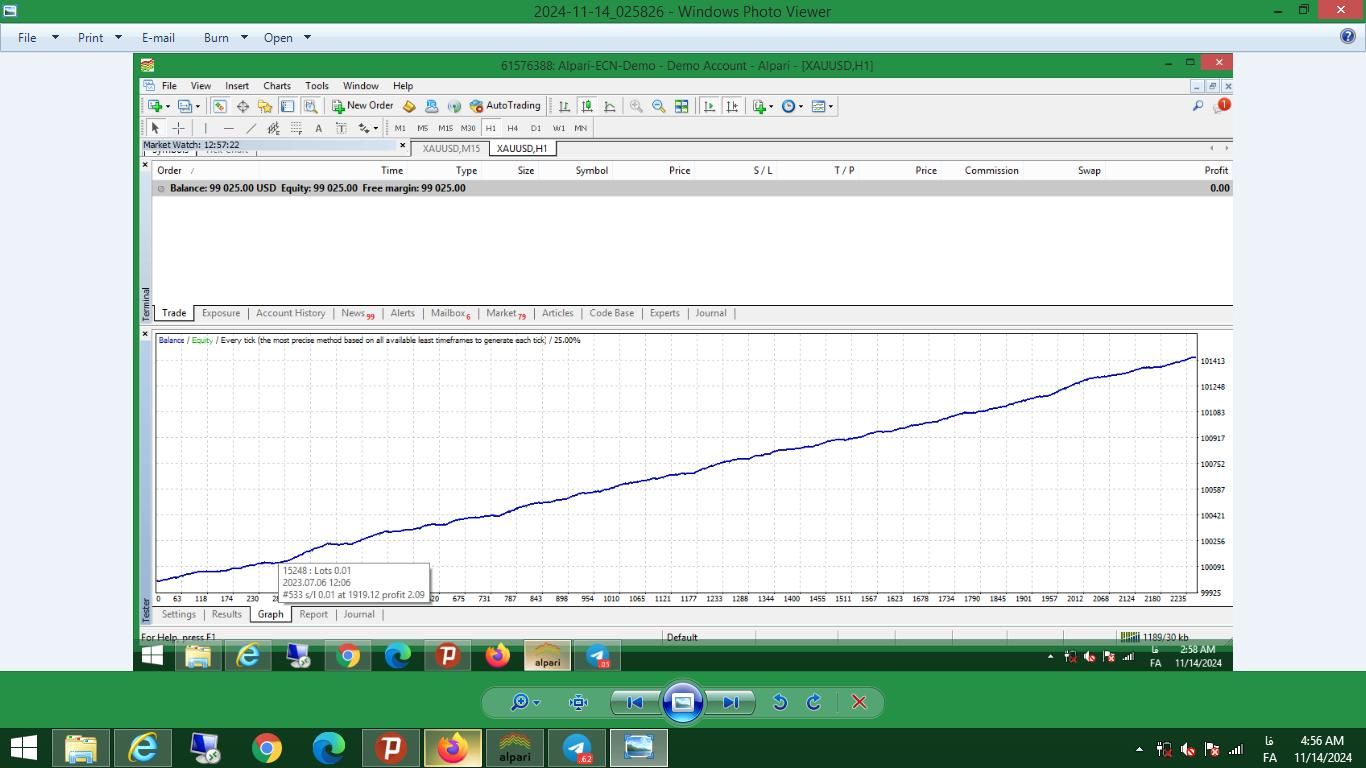Open the indicators list dropdown
Screen dimensions: 1366x768
[763, 106]
